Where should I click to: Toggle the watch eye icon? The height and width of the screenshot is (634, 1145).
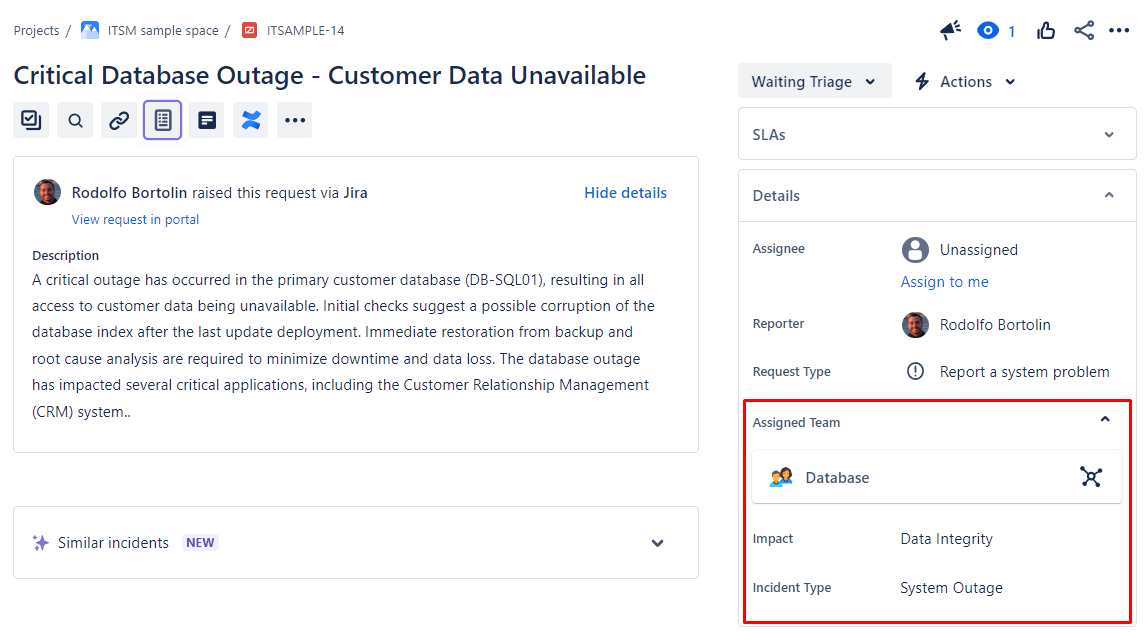(988, 31)
